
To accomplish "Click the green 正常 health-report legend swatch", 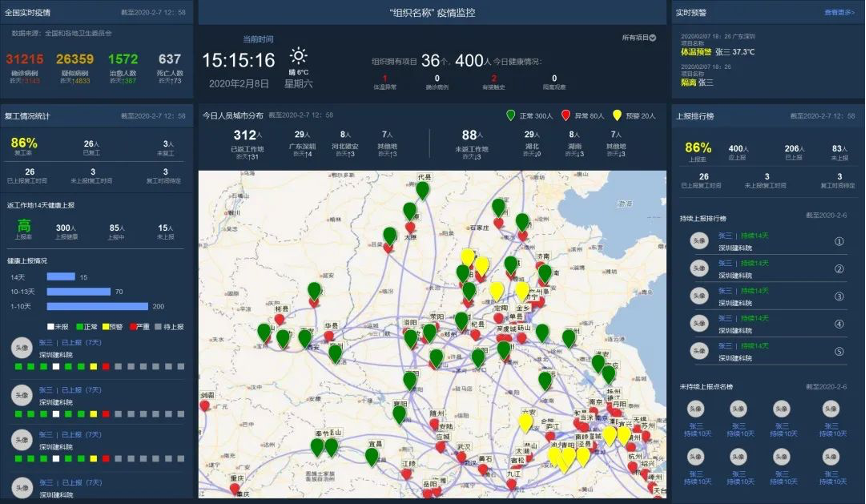I will click(x=80, y=327).
